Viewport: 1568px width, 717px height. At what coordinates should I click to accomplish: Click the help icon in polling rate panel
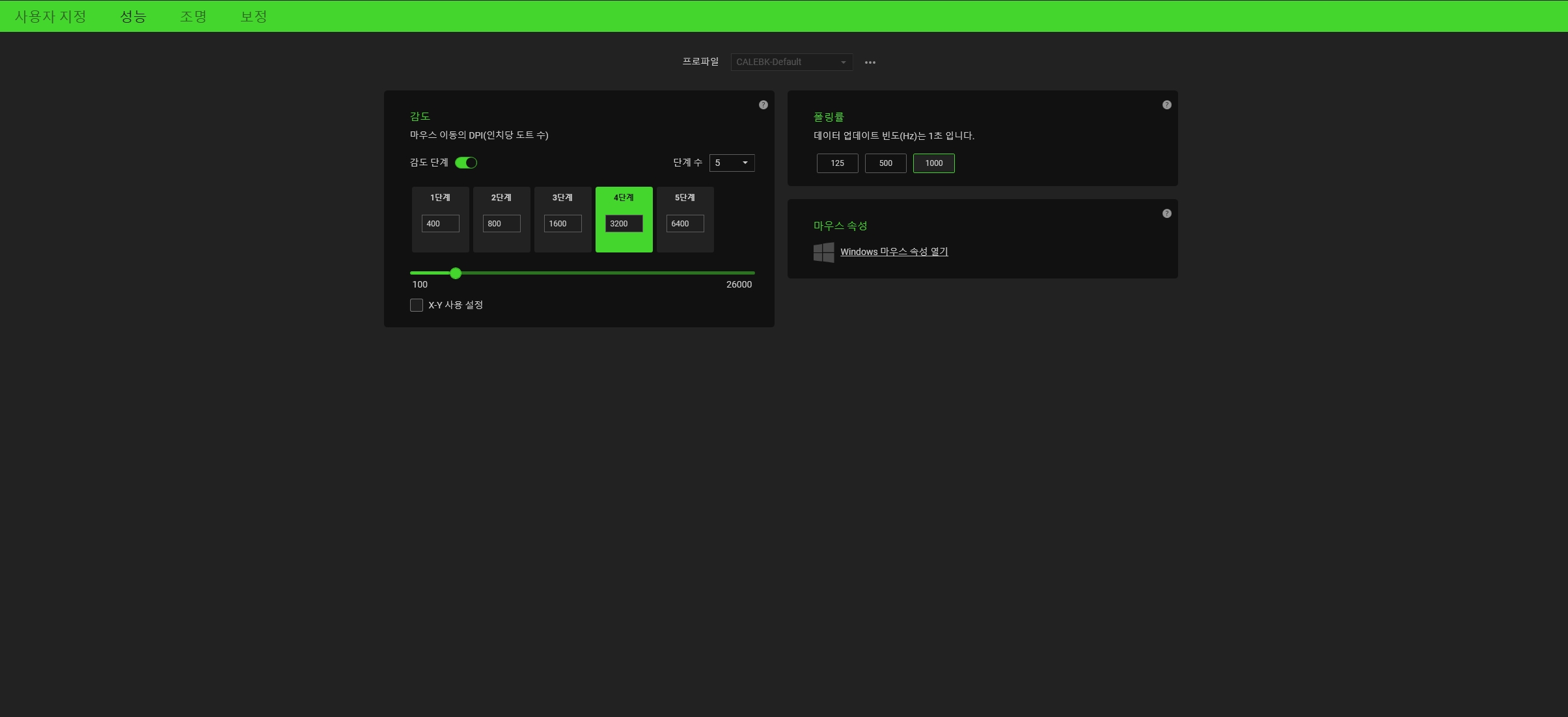[x=1166, y=105]
